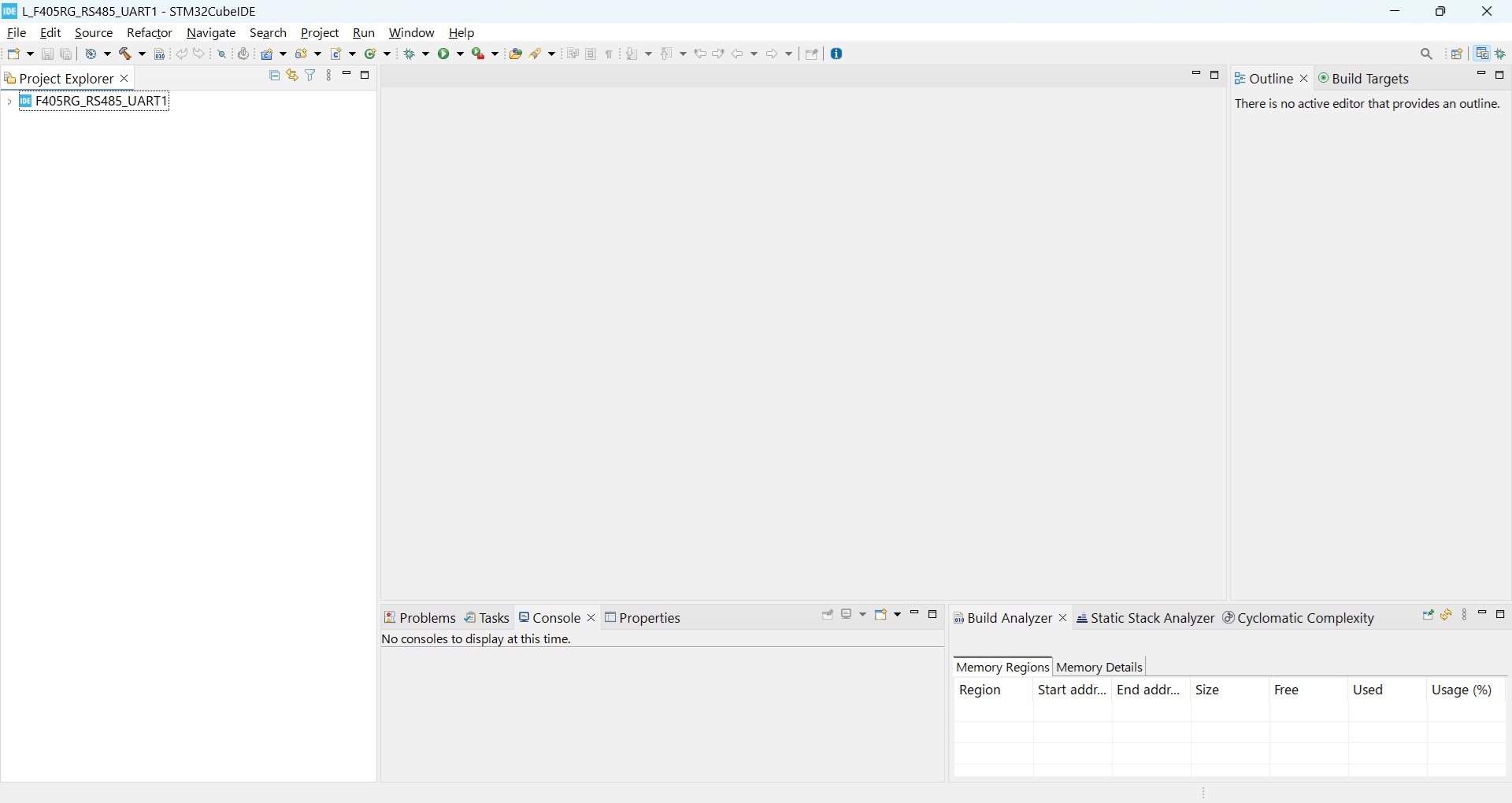Click the binary 010 build icon
Viewport: 1512px width, 803px height.
point(160,54)
